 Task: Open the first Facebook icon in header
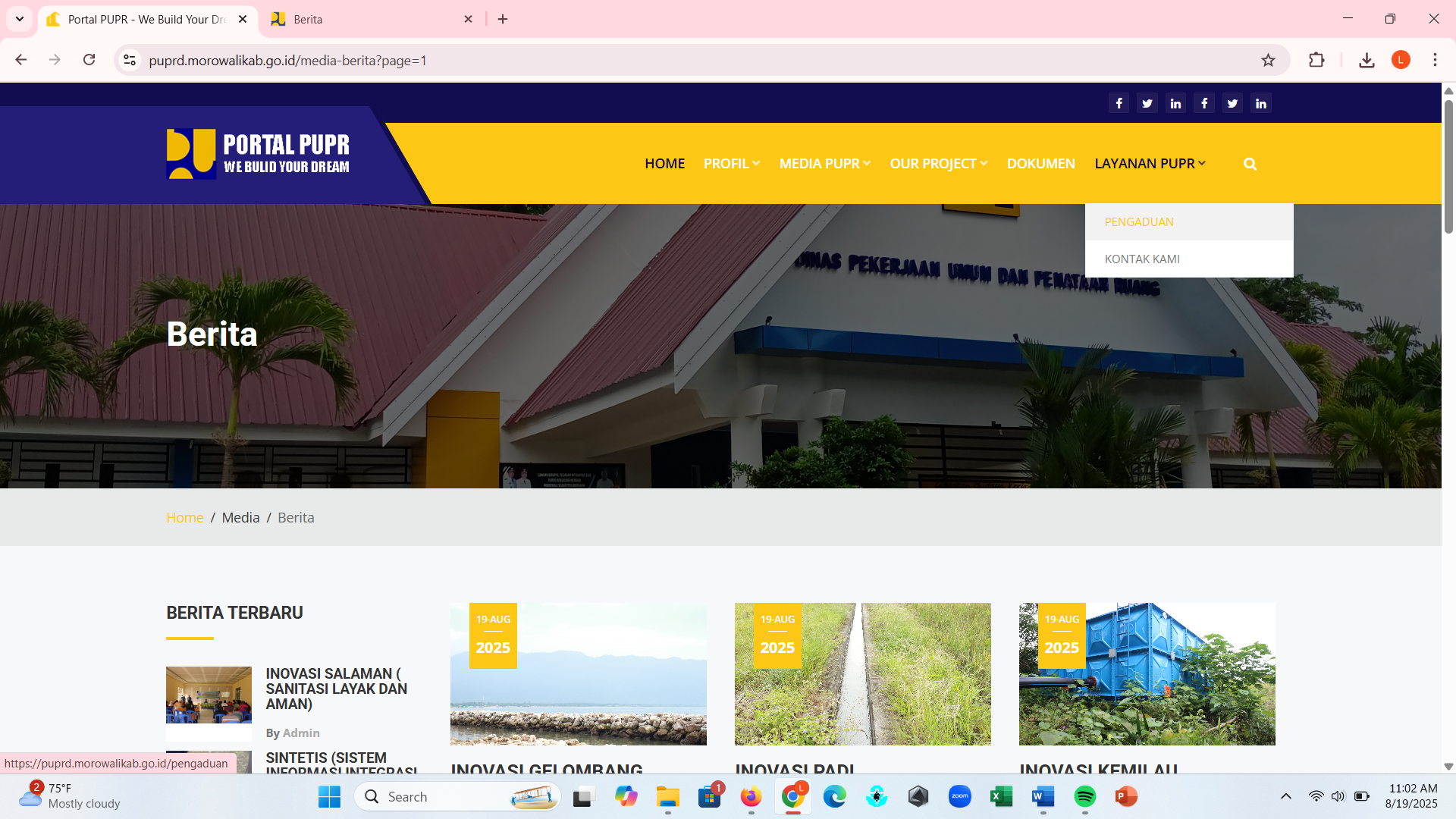coord(1119,103)
